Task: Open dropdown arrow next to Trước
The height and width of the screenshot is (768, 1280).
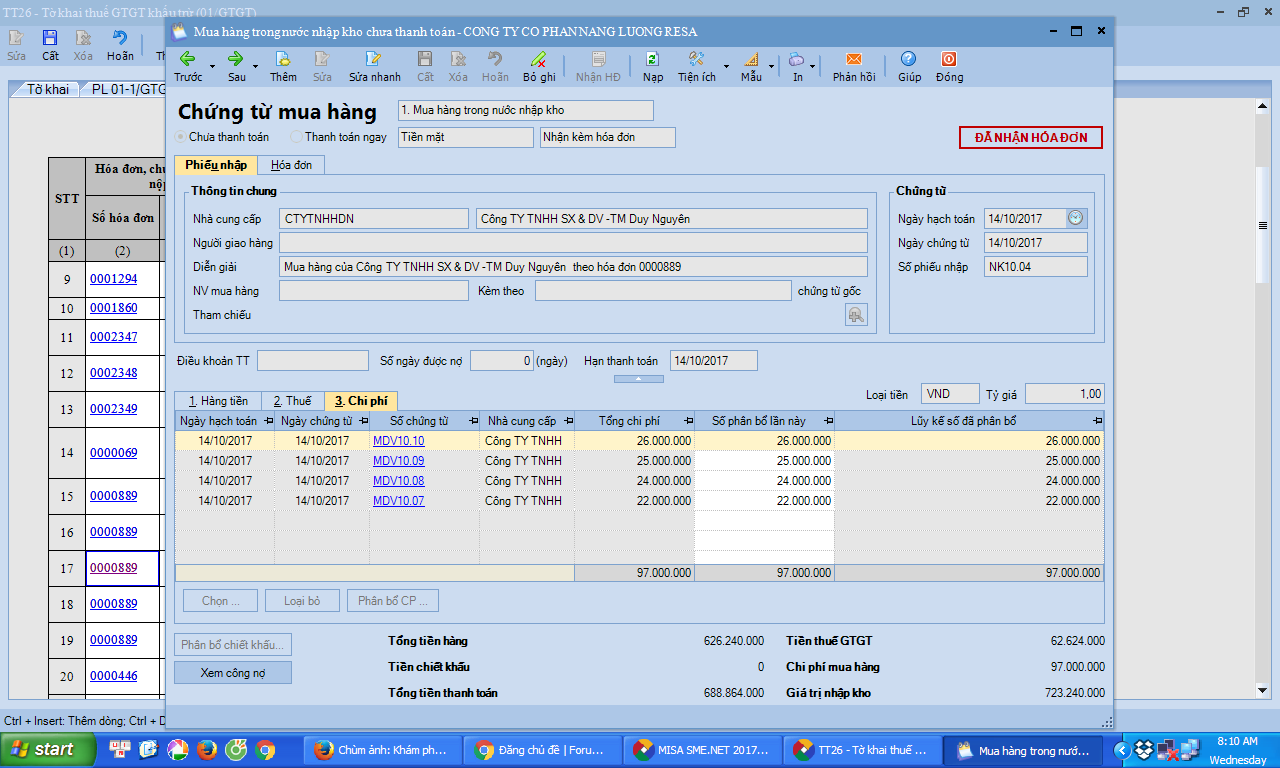Action: tap(213, 66)
